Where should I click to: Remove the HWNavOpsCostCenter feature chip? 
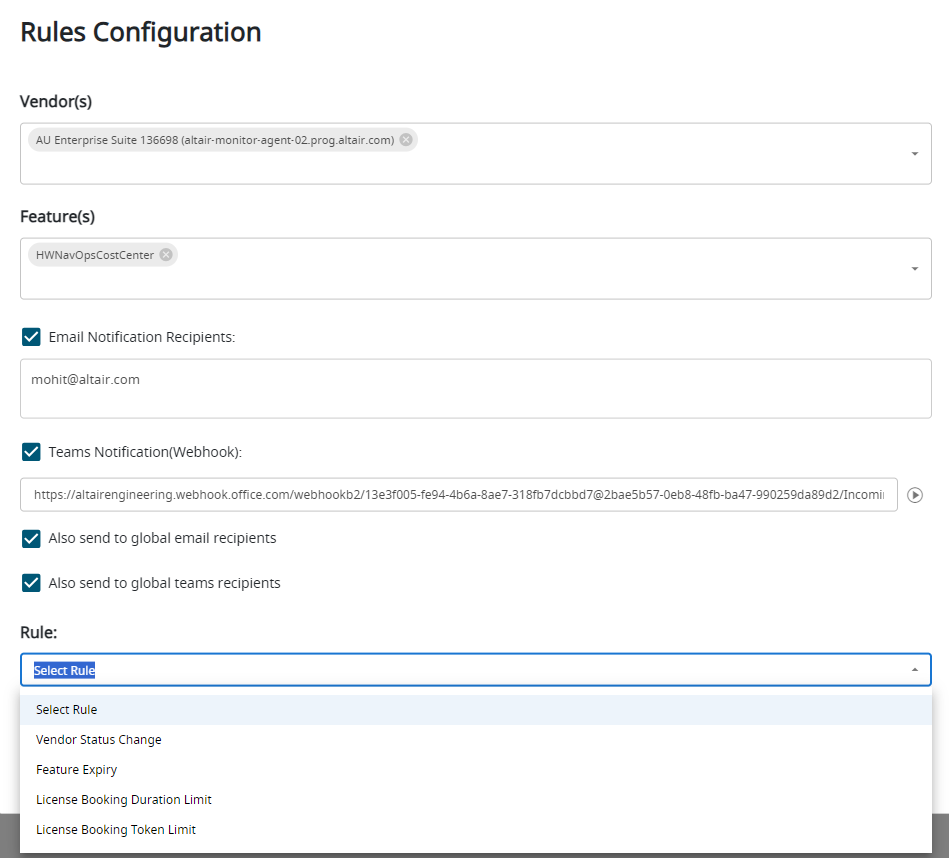pos(166,255)
